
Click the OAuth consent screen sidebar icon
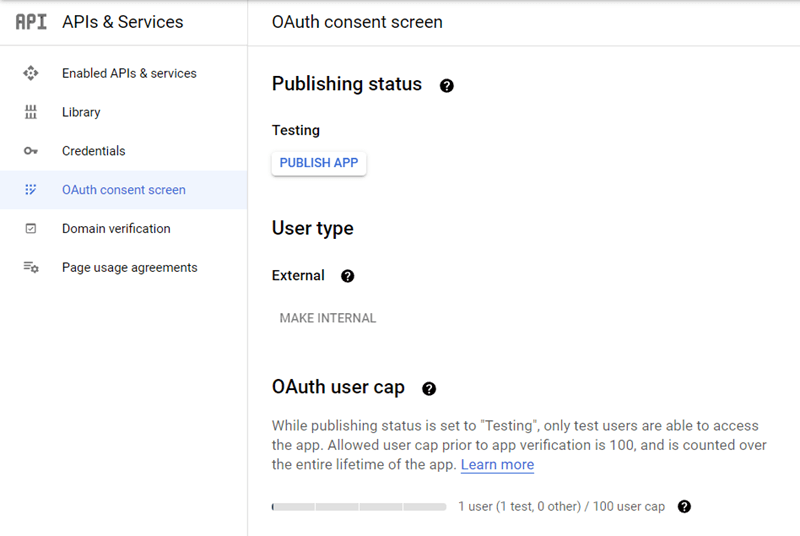[31, 190]
